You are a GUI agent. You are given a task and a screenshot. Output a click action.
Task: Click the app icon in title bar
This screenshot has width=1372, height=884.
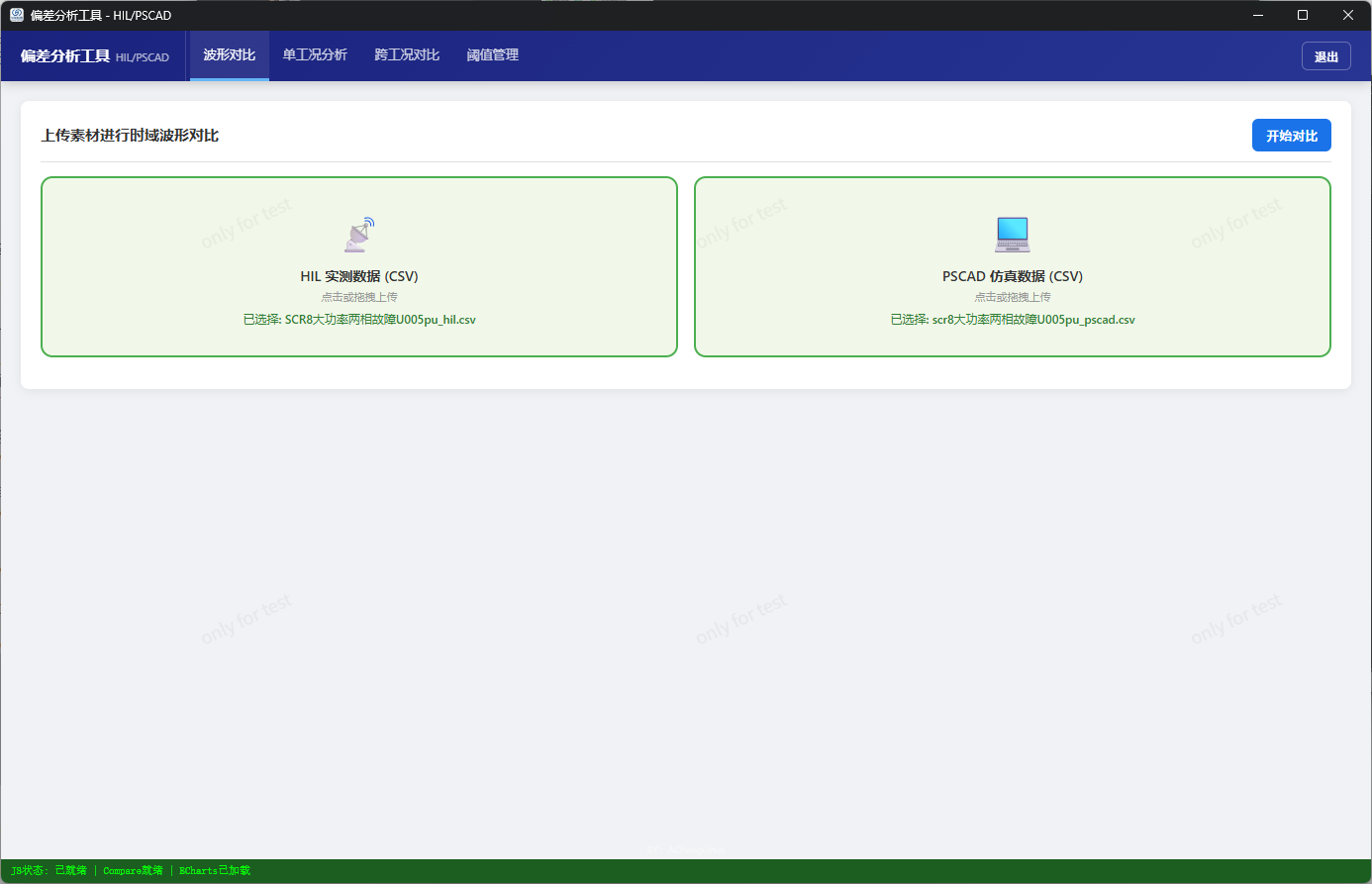click(17, 15)
